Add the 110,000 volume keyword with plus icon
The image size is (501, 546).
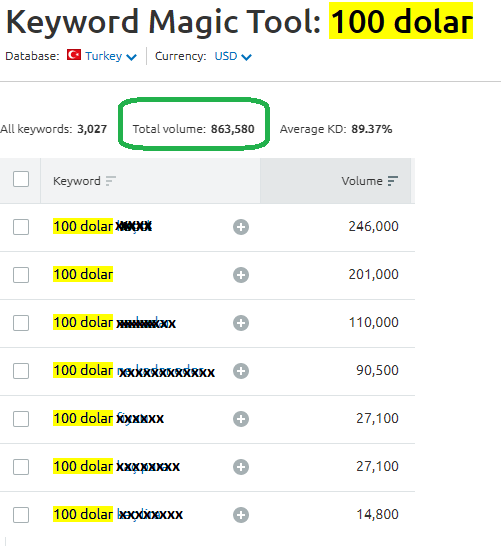click(241, 323)
